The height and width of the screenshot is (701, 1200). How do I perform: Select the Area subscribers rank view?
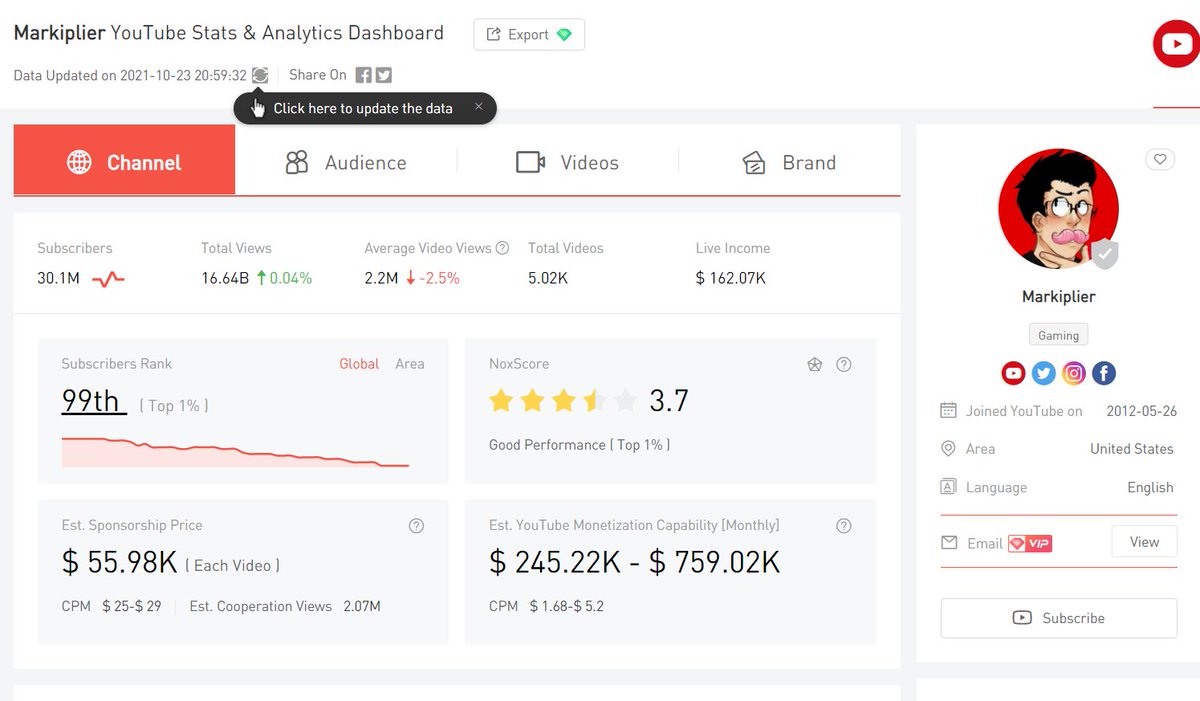point(410,364)
